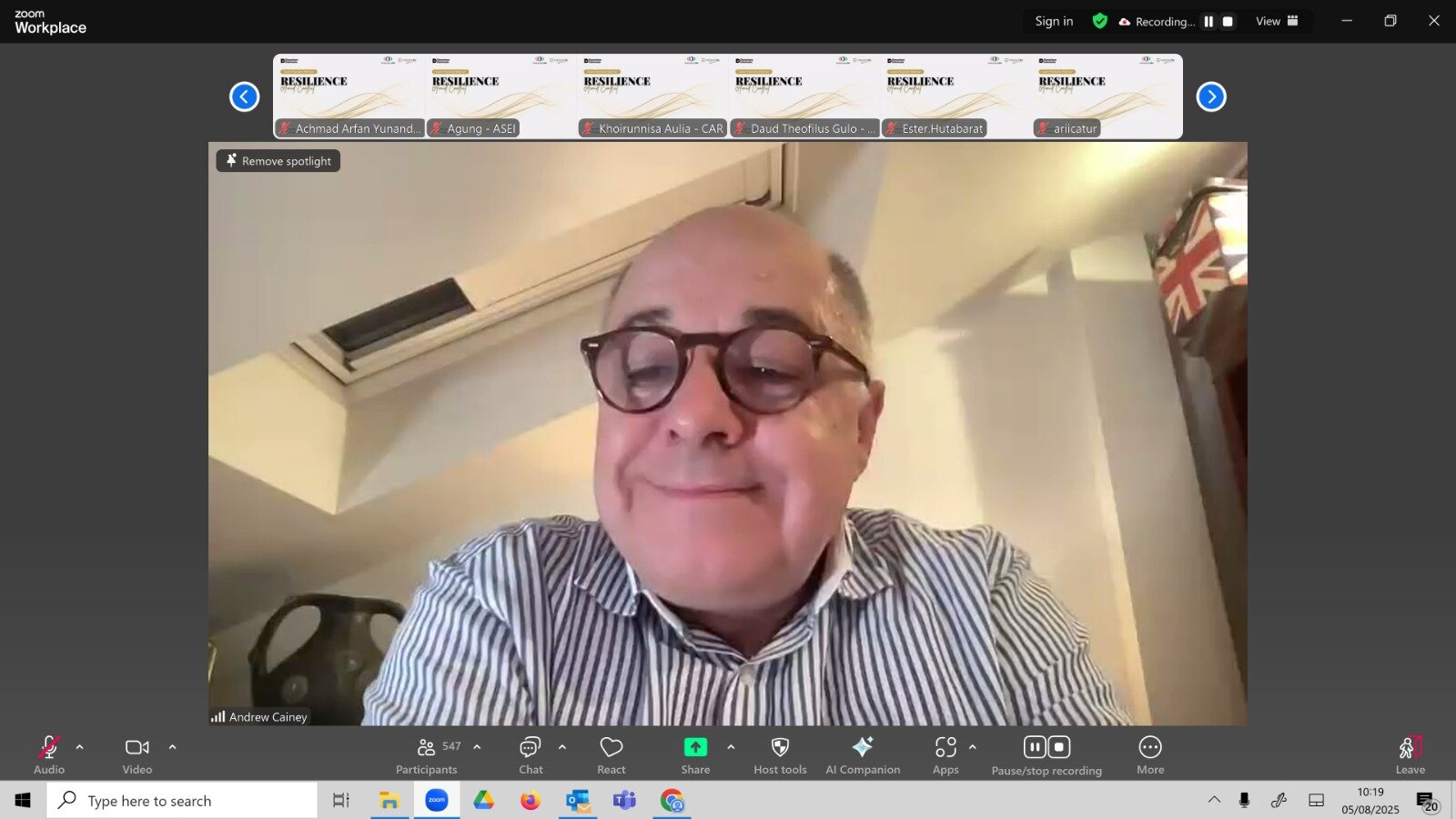Image resolution: width=1456 pixels, height=819 pixels.
Task: Pause recording from the top bar
Action: coord(1208,21)
